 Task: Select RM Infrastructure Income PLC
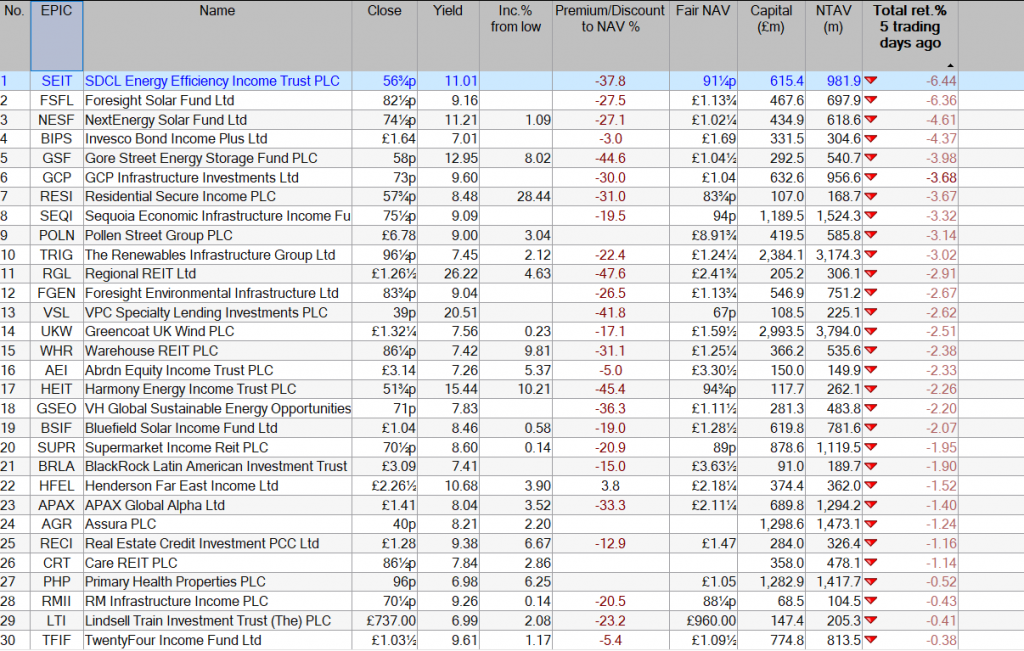pos(176,601)
